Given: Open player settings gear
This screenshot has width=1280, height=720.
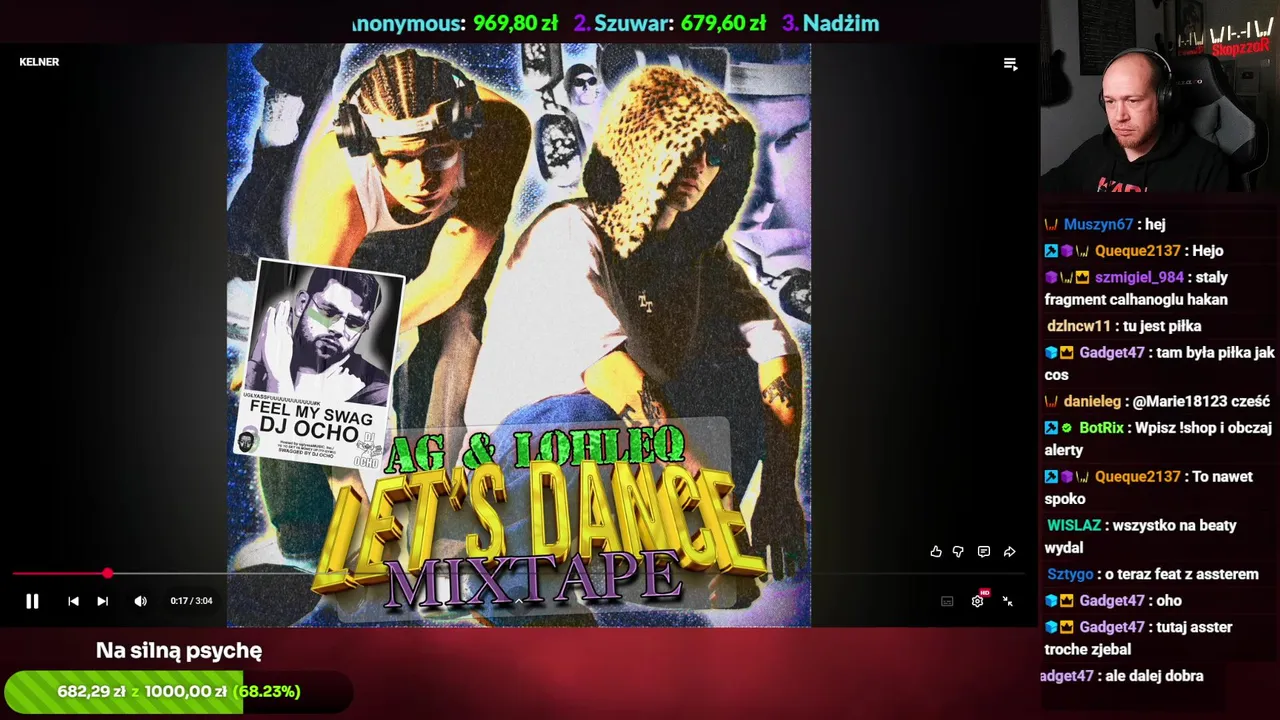Looking at the screenshot, I should tap(978, 601).
